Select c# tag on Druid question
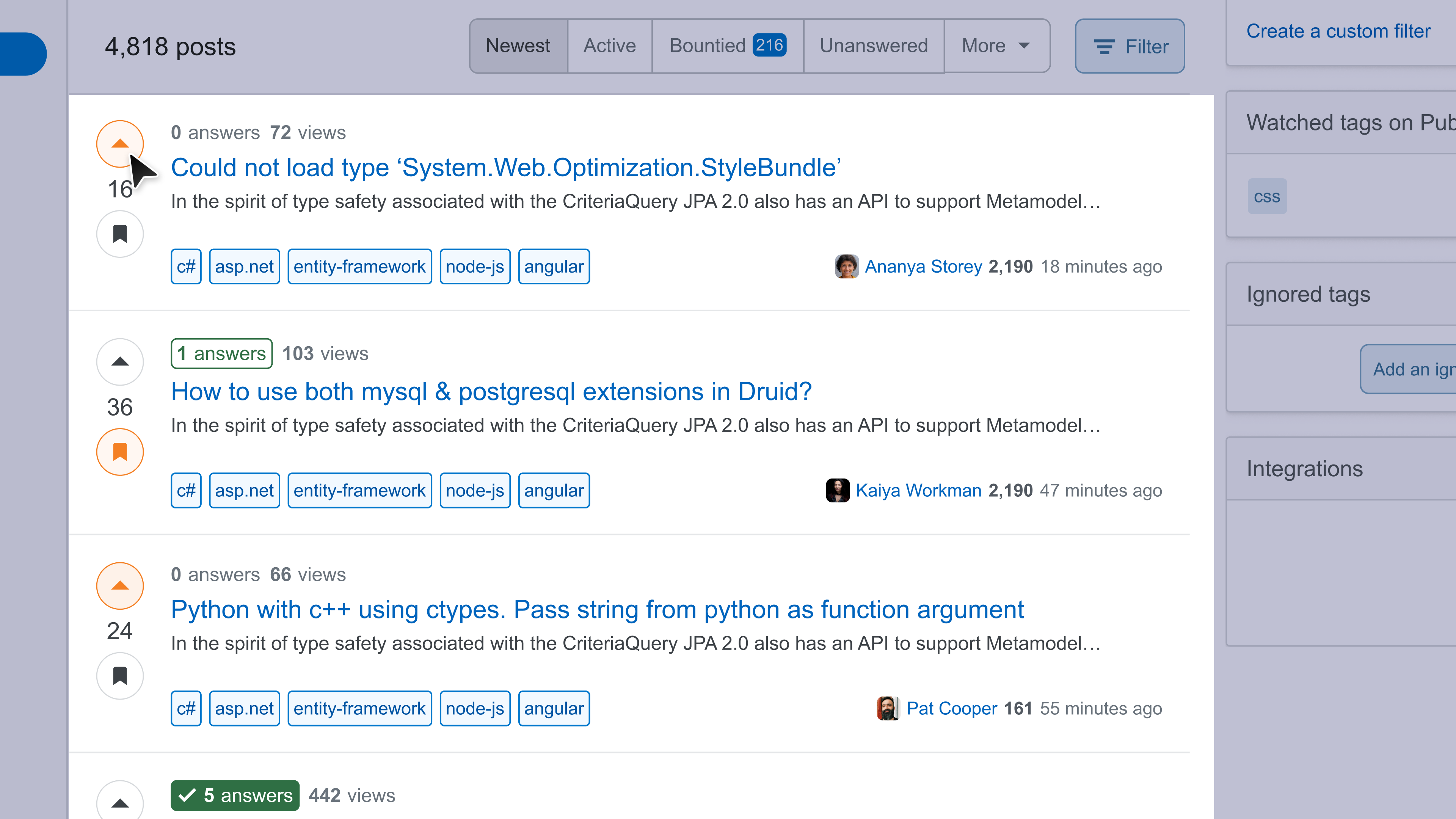 coord(186,490)
